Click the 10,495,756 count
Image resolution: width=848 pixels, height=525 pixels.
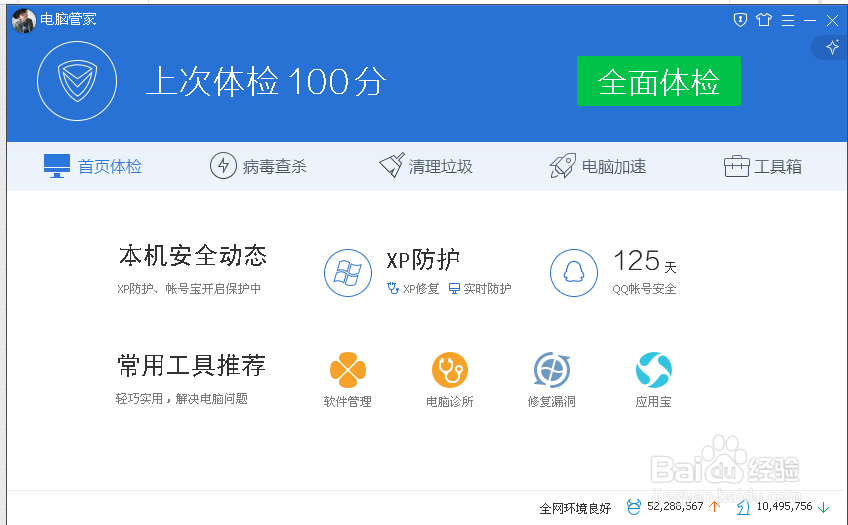(784, 507)
